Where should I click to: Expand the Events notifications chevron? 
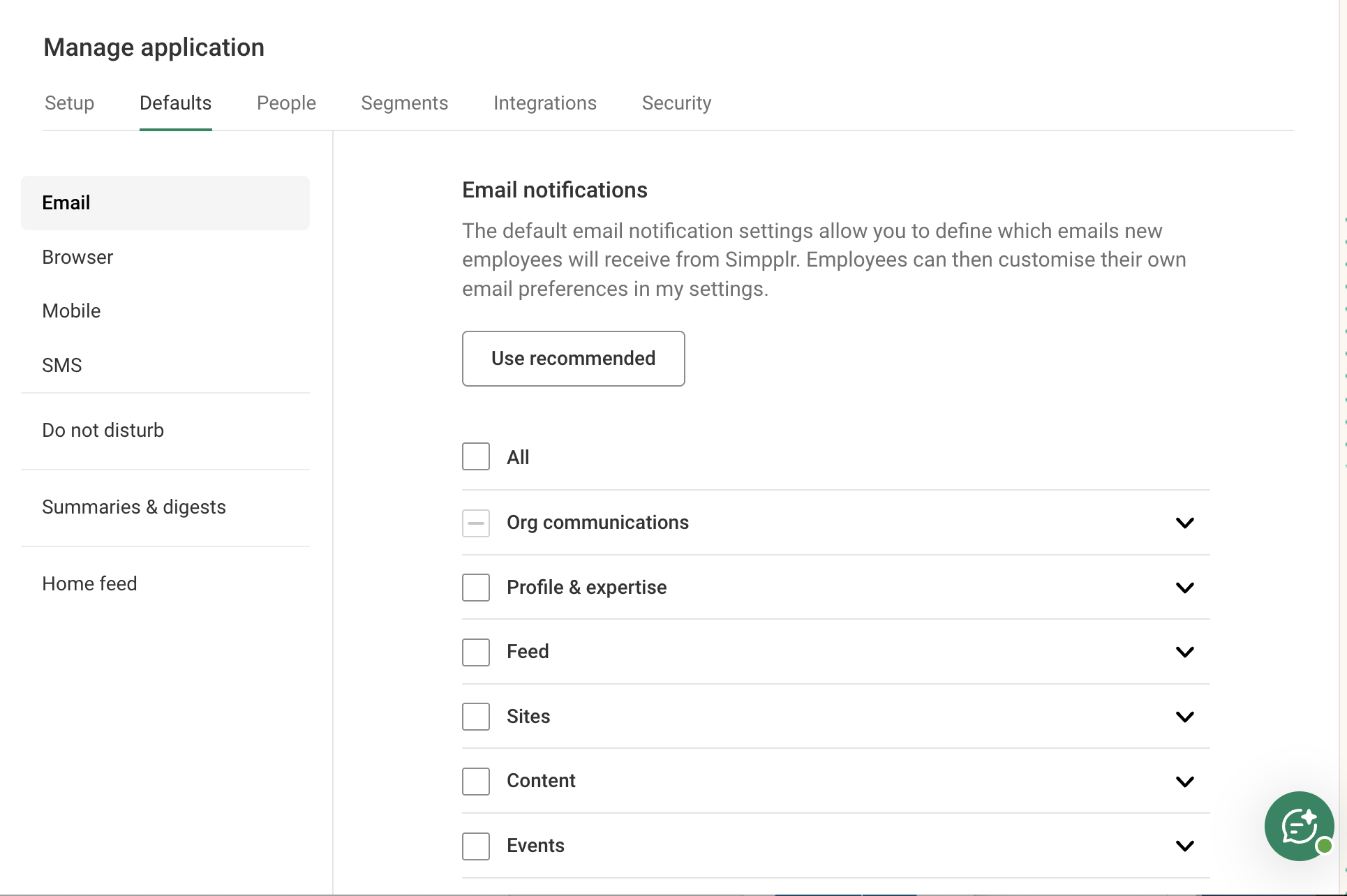pos(1184,846)
